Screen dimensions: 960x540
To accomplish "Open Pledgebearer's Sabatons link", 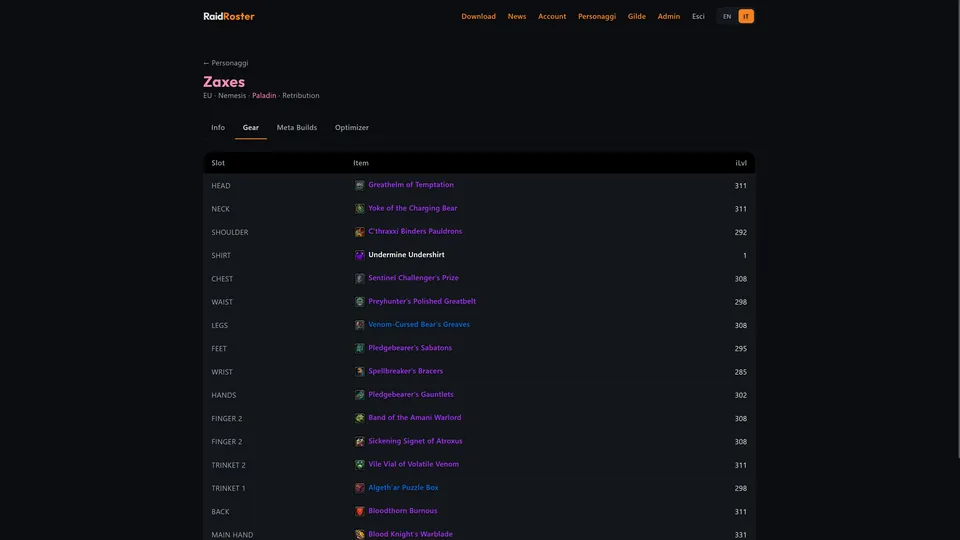I will point(410,348).
